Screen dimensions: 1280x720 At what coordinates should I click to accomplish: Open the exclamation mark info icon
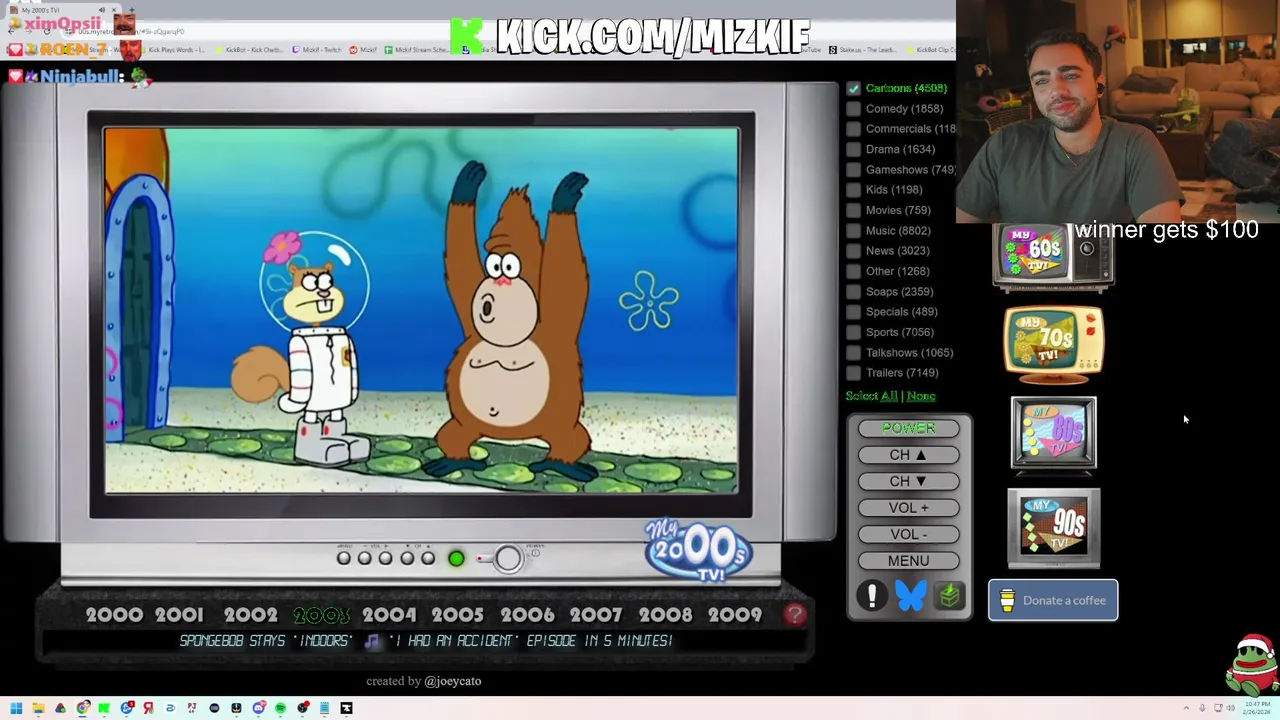pyautogui.click(x=872, y=596)
